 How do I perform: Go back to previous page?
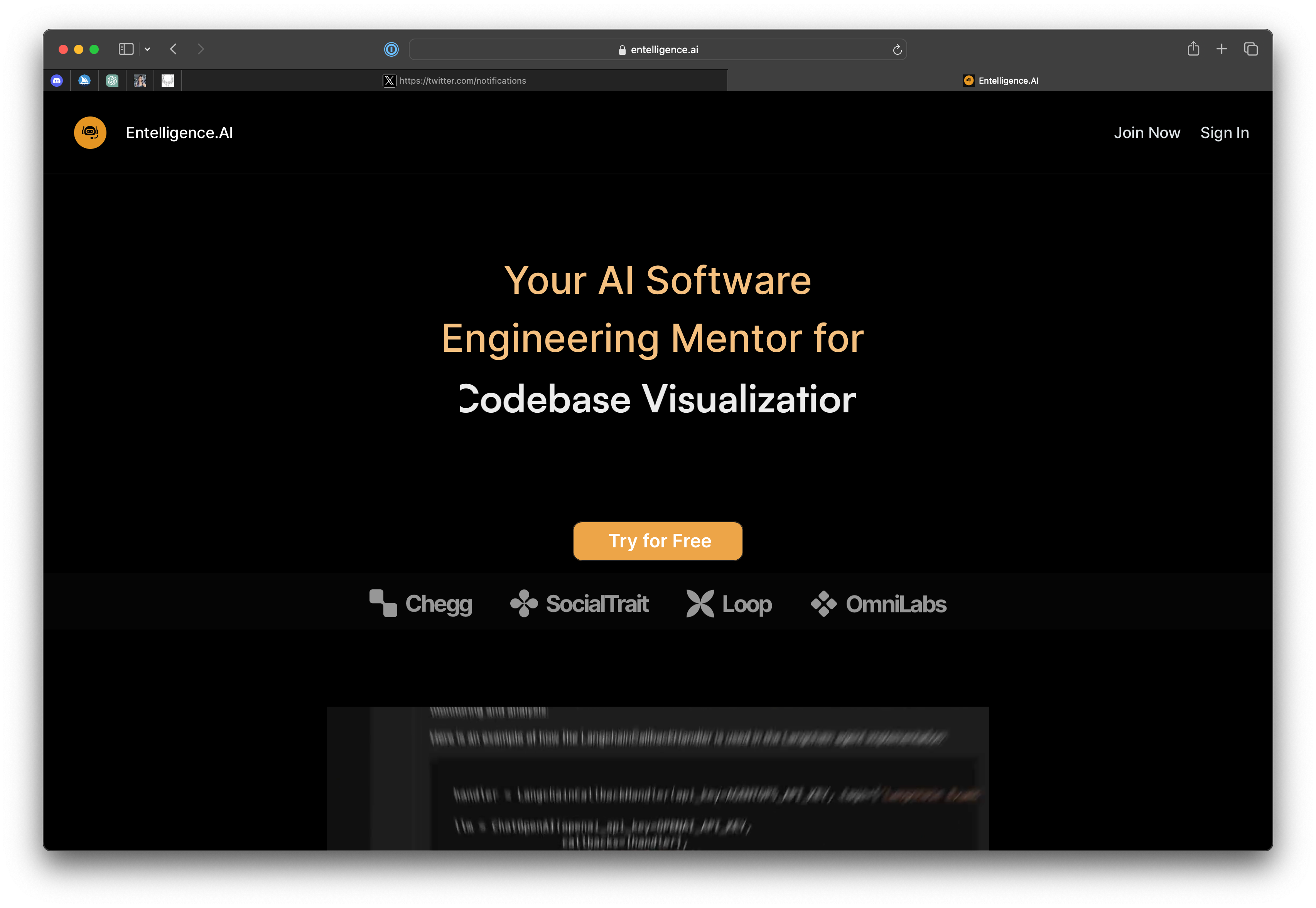[x=174, y=49]
